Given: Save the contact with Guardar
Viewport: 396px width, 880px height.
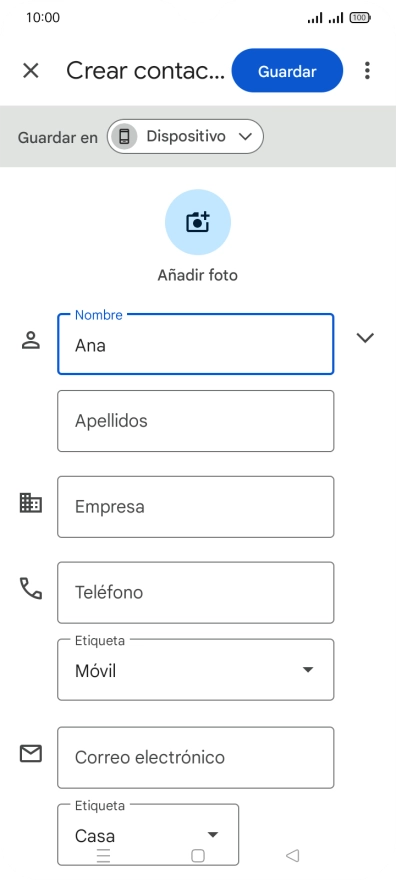Looking at the screenshot, I should tap(287, 71).
